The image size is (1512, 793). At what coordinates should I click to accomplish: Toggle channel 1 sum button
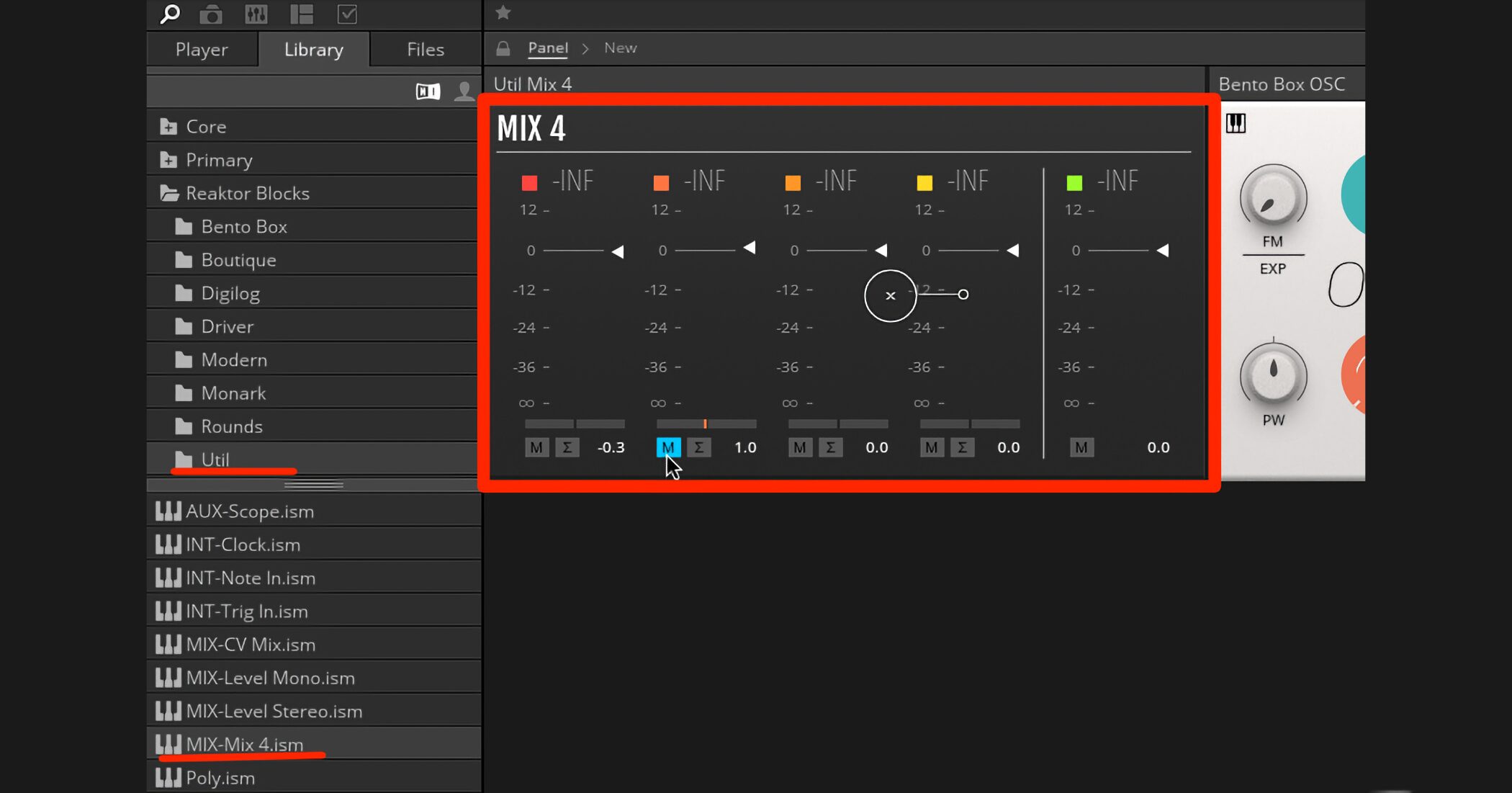coord(567,447)
